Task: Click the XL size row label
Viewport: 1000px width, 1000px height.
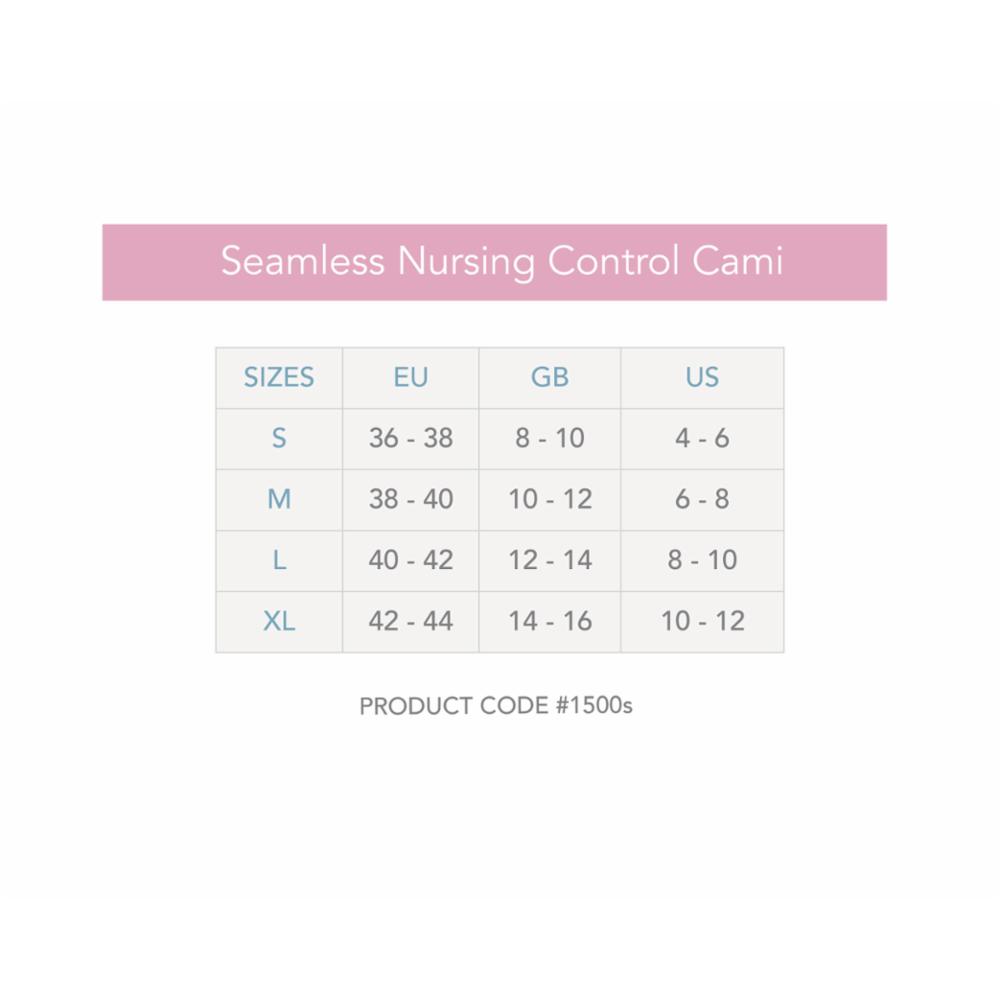Action: click(x=279, y=622)
